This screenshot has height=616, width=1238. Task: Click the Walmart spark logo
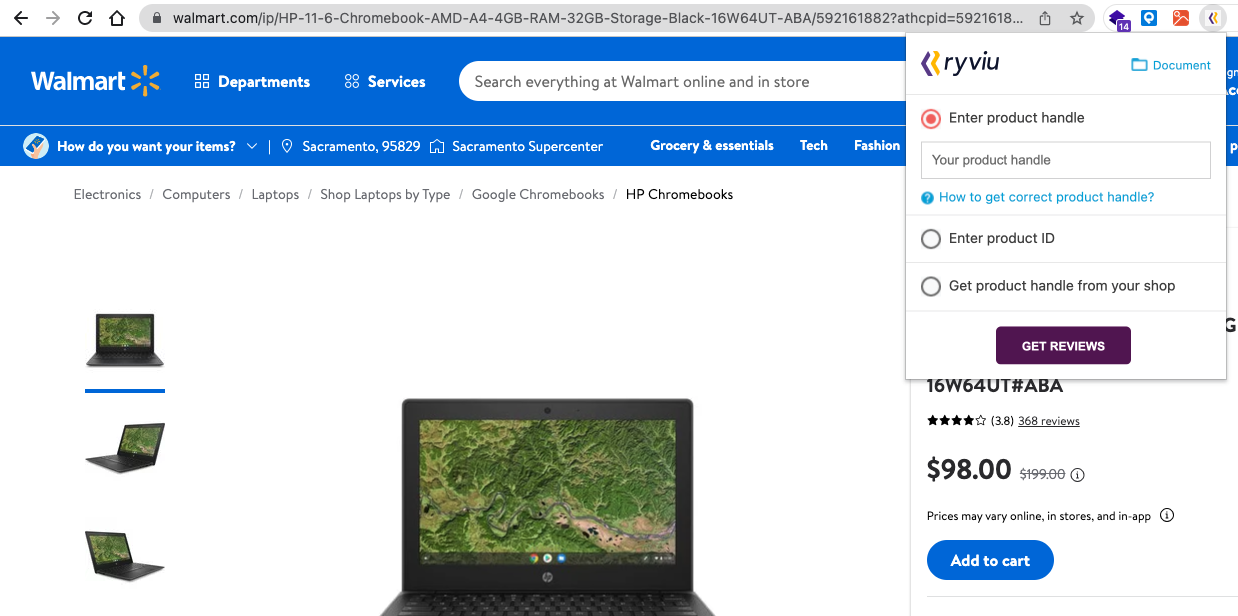click(145, 81)
